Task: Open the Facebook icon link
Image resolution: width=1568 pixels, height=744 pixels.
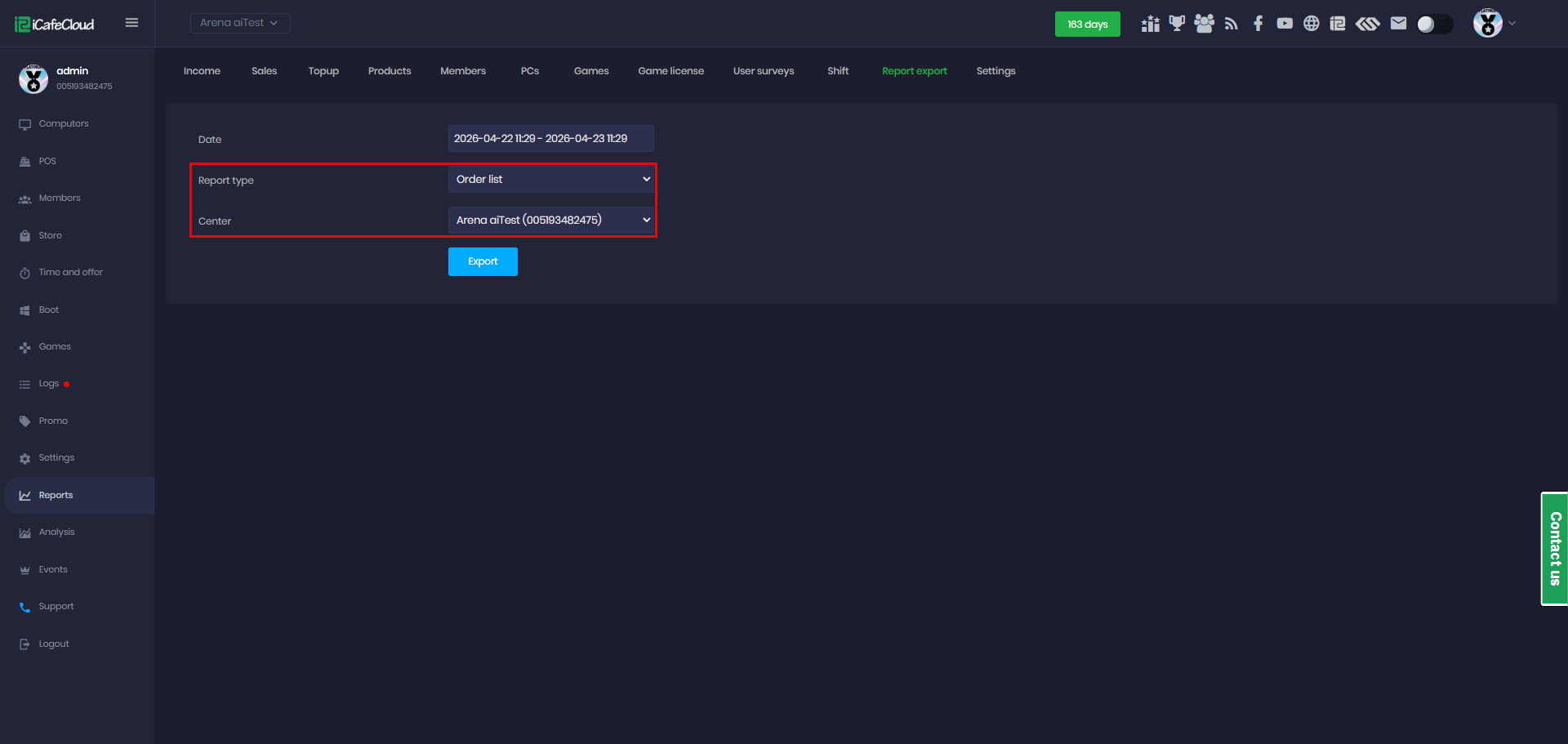Action: click(1258, 24)
